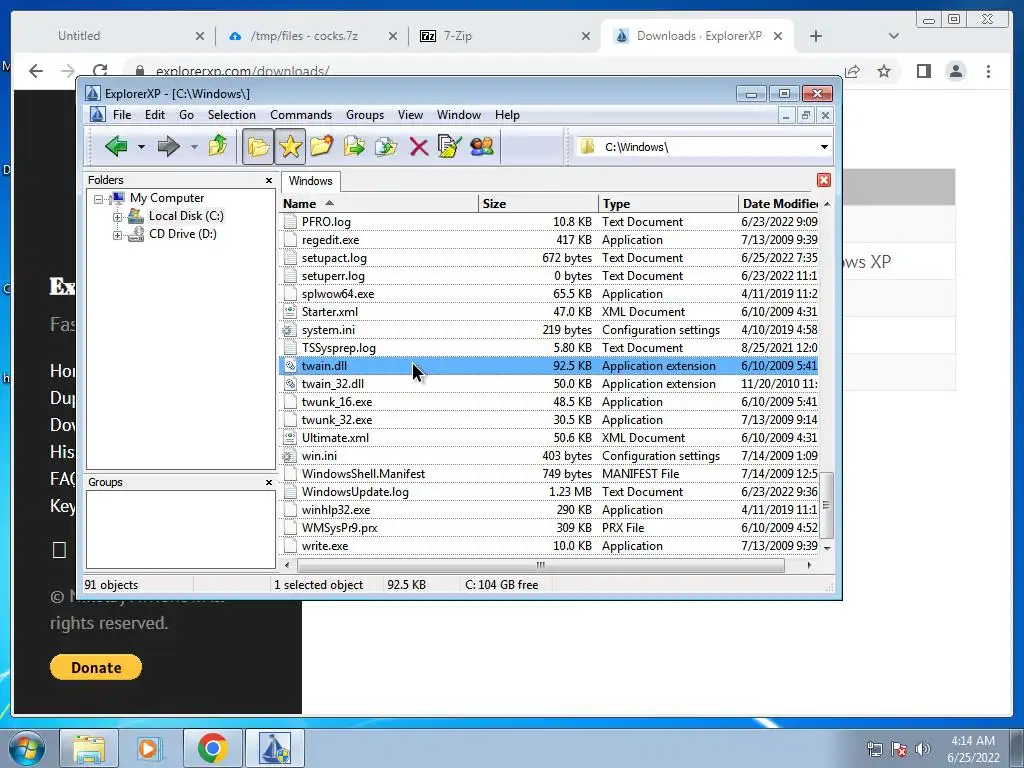This screenshot has height=768, width=1024.
Task: Expand the Local Disk (C:) node
Action: pyautogui.click(x=117, y=217)
